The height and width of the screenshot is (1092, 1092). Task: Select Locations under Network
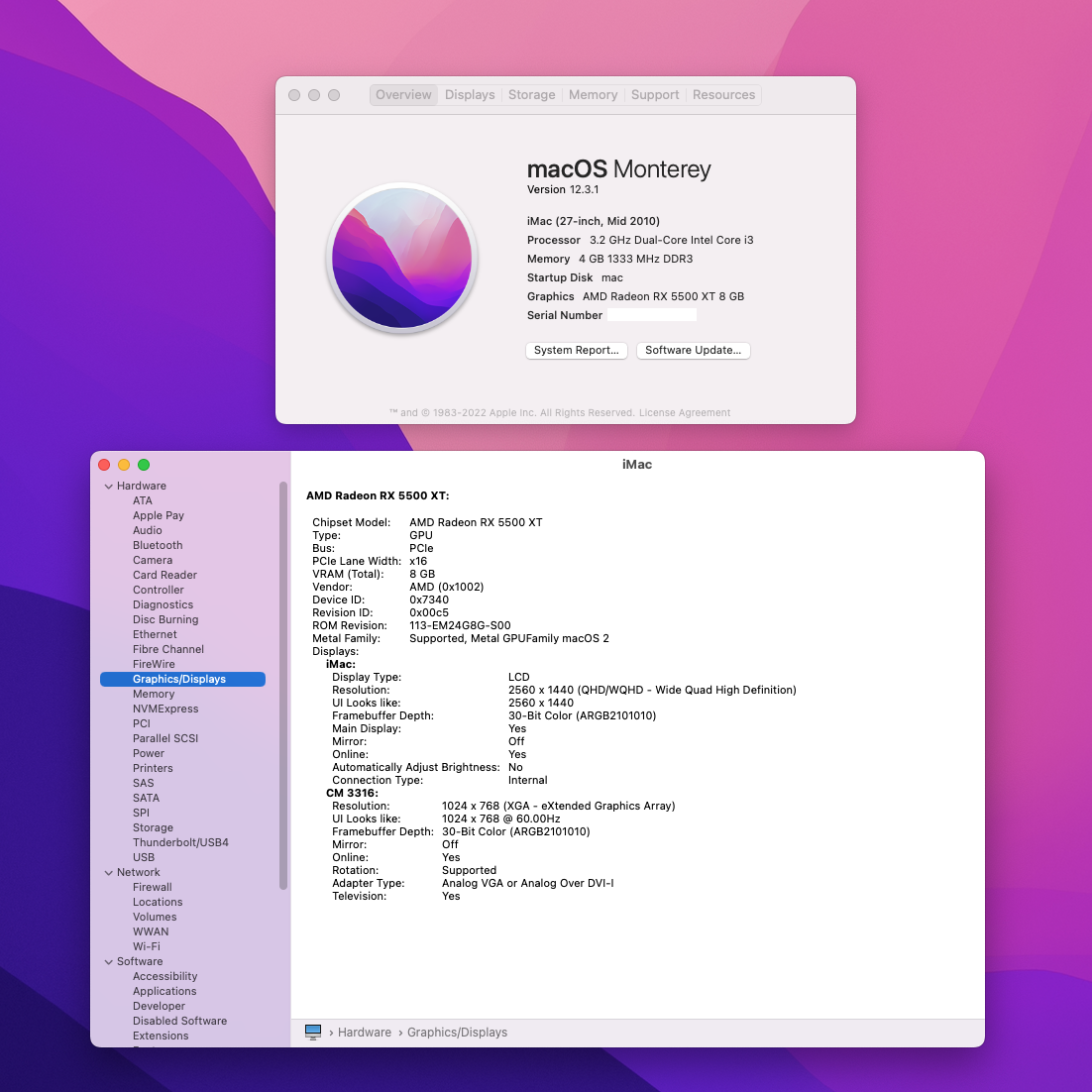pyautogui.click(x=158, y=902)
